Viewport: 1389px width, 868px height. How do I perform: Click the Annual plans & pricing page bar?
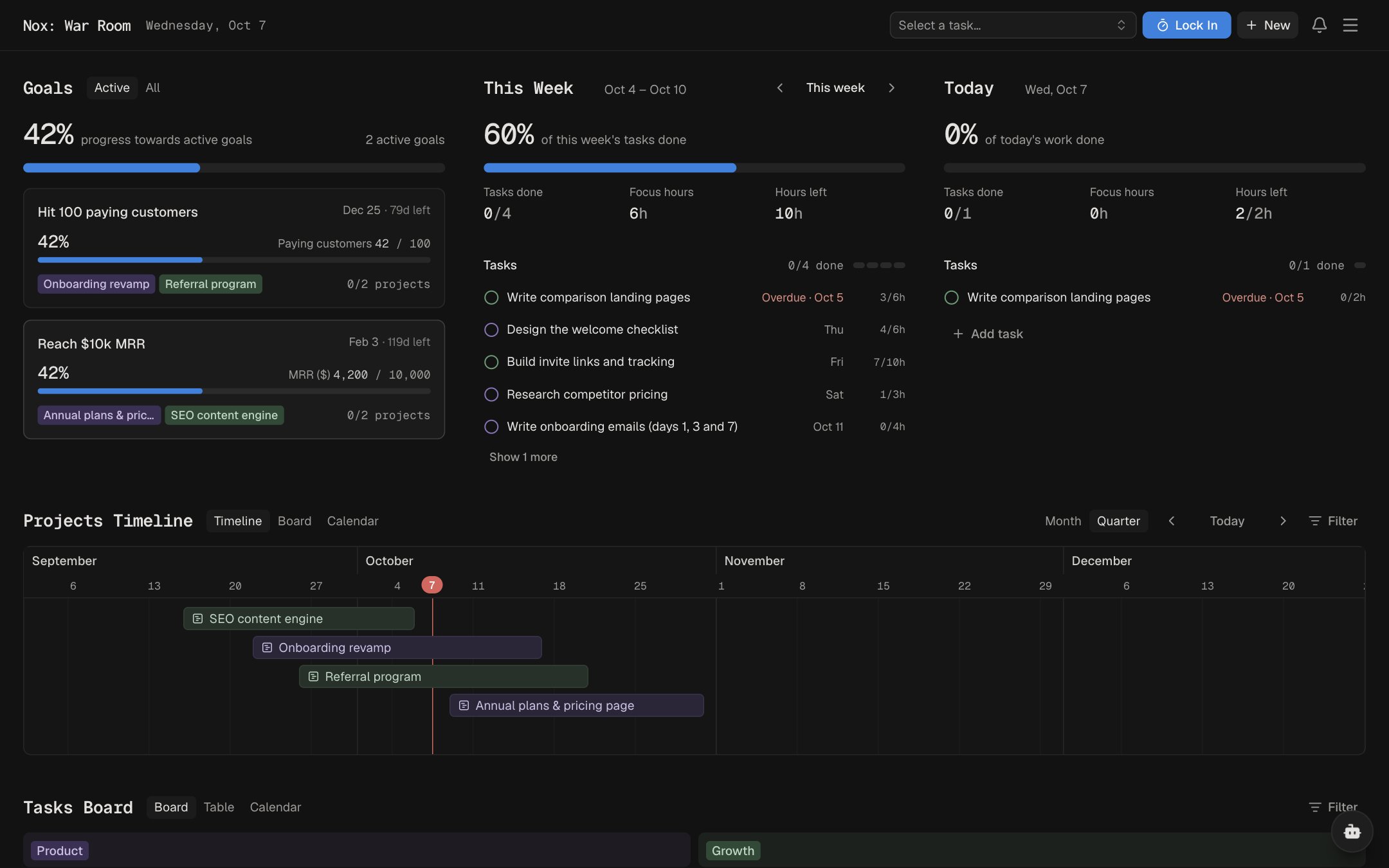tap(577, 705)
